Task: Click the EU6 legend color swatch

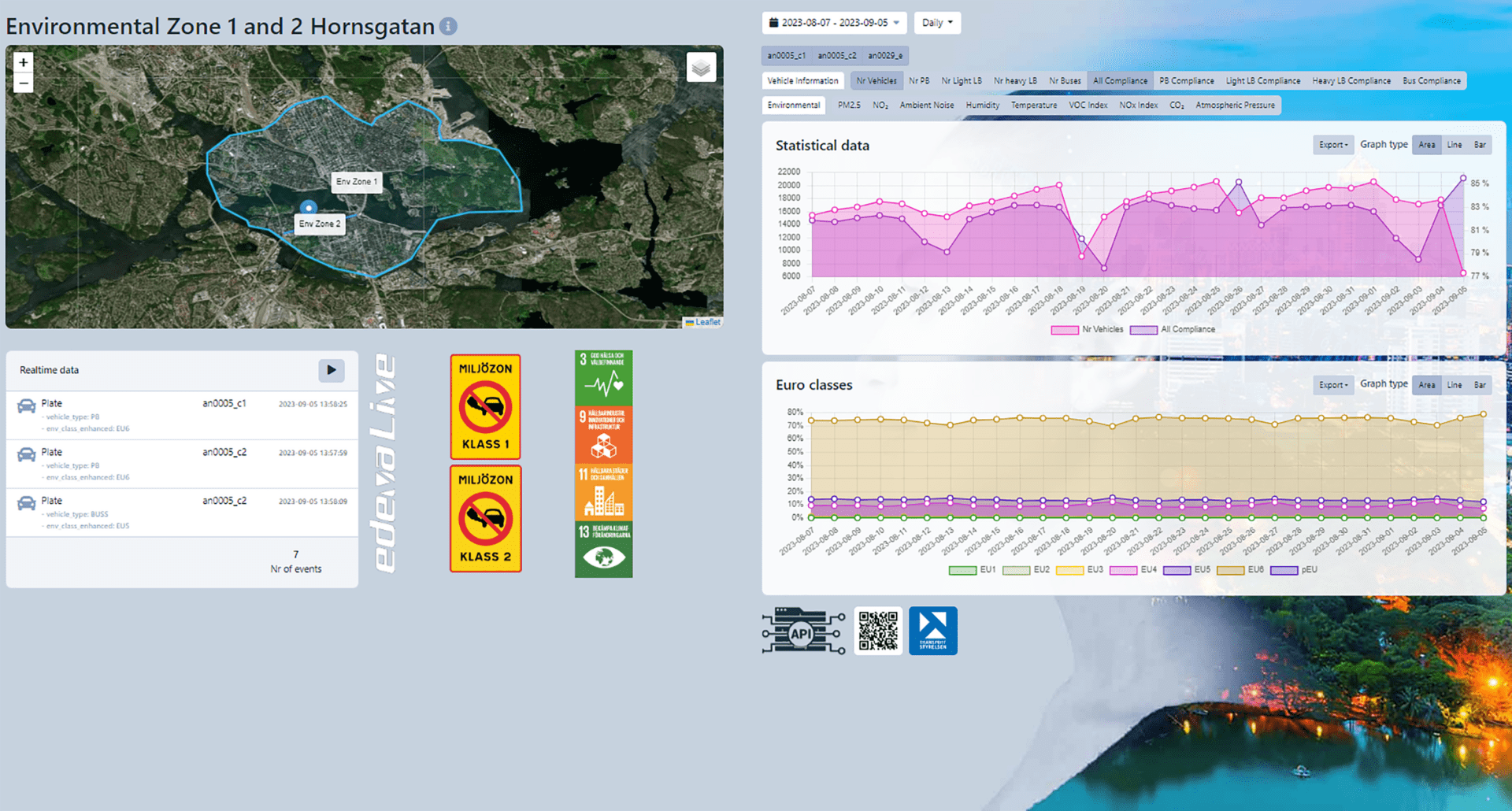Action: point(1230,570)
